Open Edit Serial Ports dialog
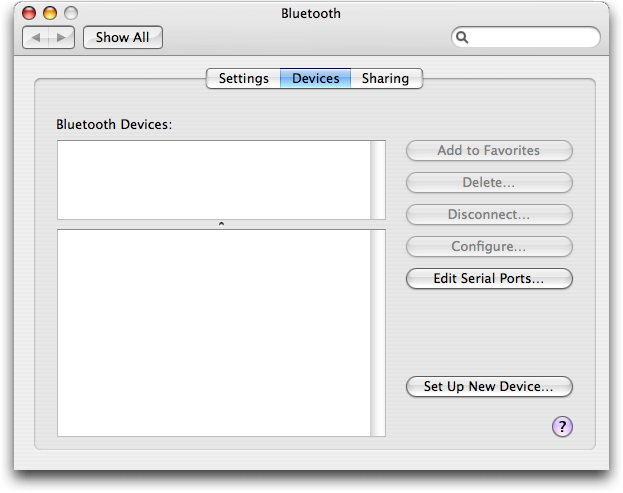 pyautogui.click(x=489, y=278)
